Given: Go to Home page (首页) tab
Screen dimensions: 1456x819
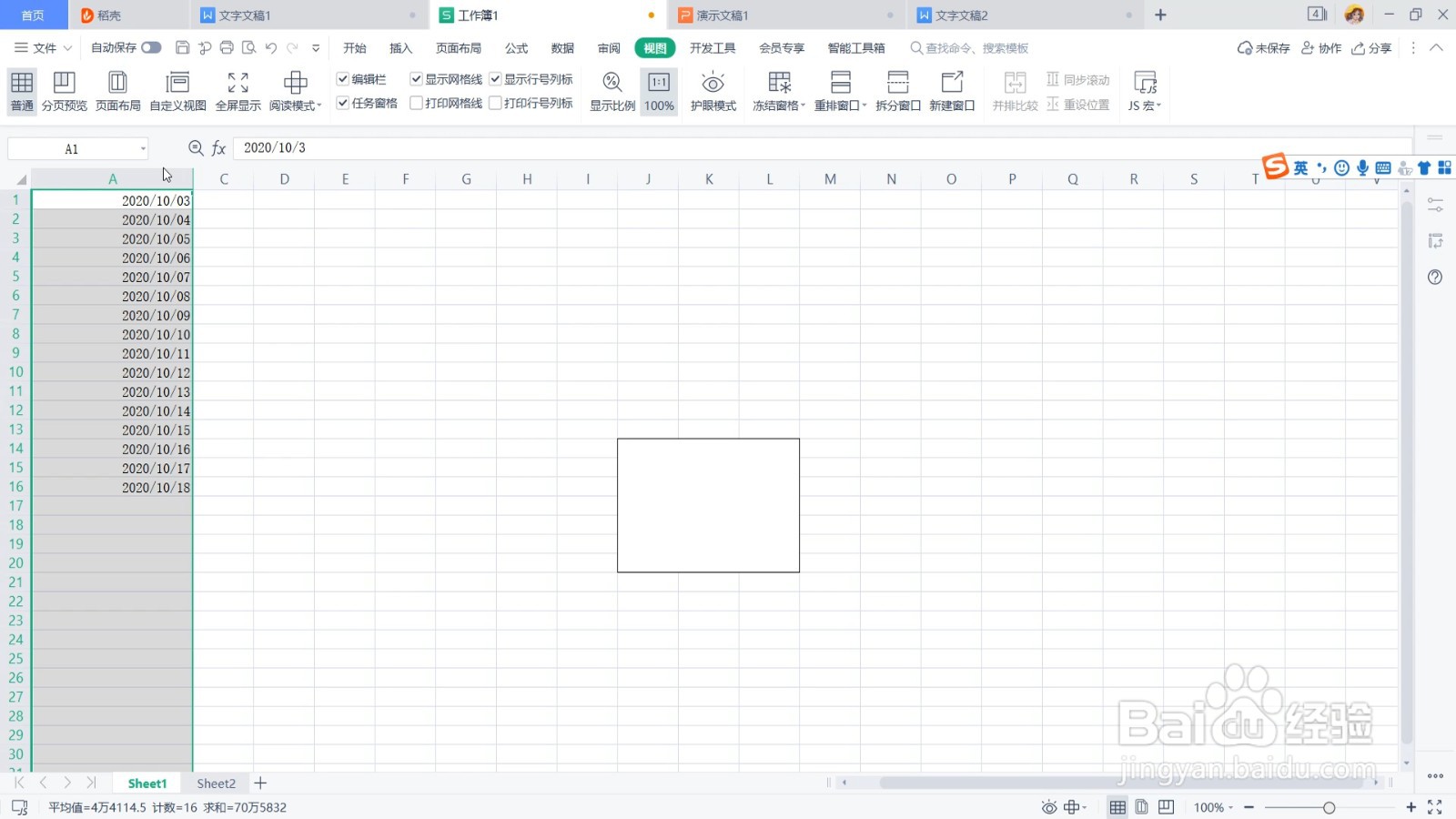Looking at the screenshot, I should click(33, 15).
